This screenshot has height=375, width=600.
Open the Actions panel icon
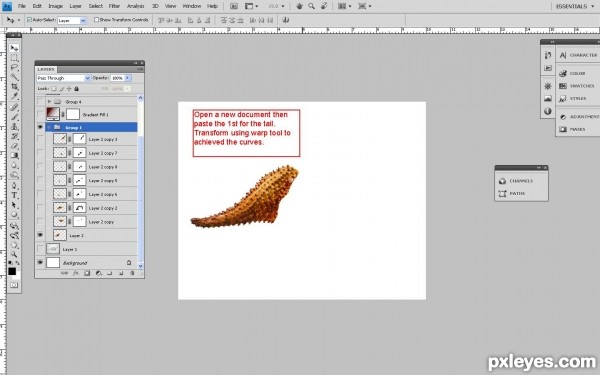click(548, 68)
